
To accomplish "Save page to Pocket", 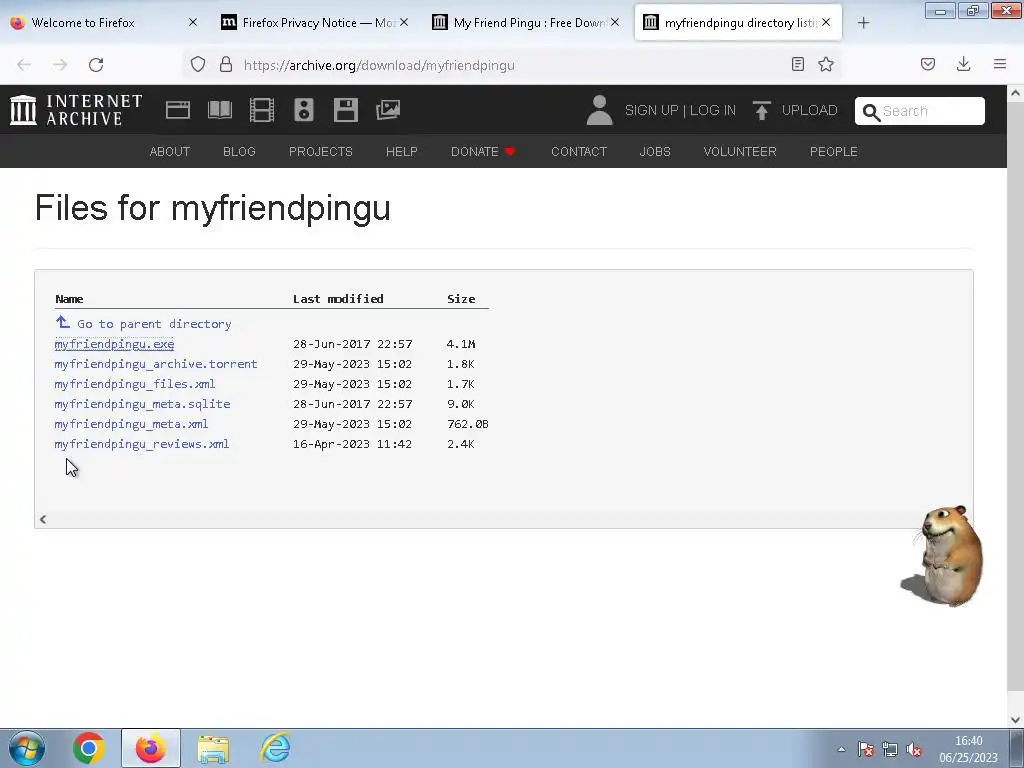I will coord(928,64).
